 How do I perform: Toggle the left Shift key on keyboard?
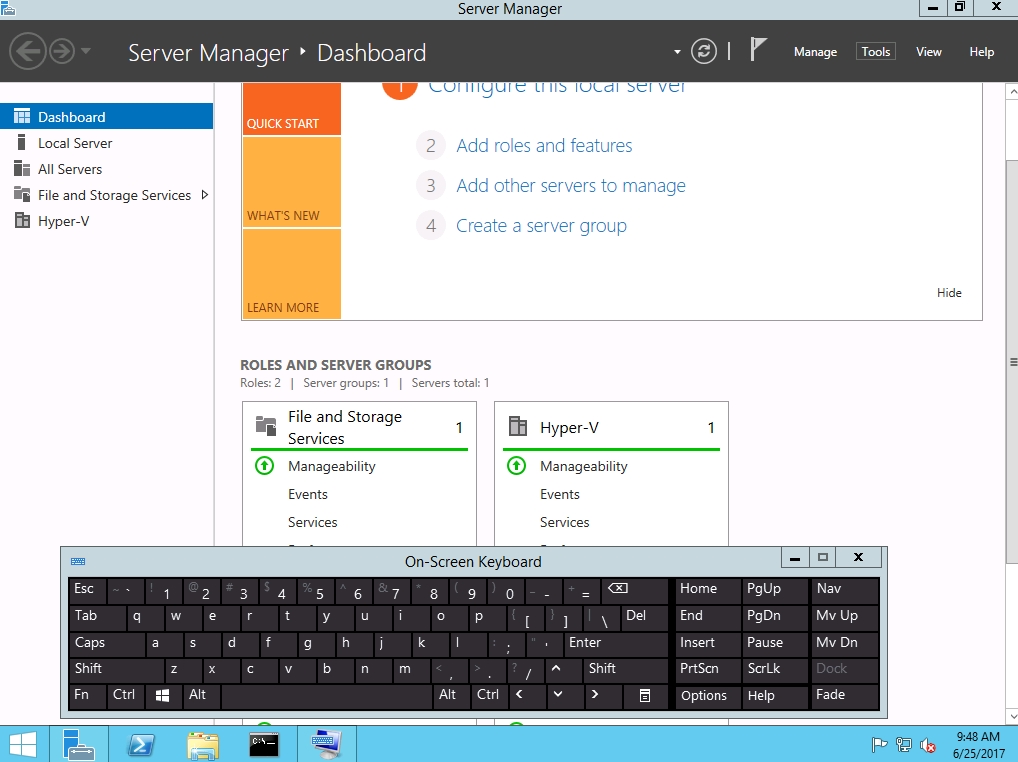pyautogui.click(x=114, y=669)
